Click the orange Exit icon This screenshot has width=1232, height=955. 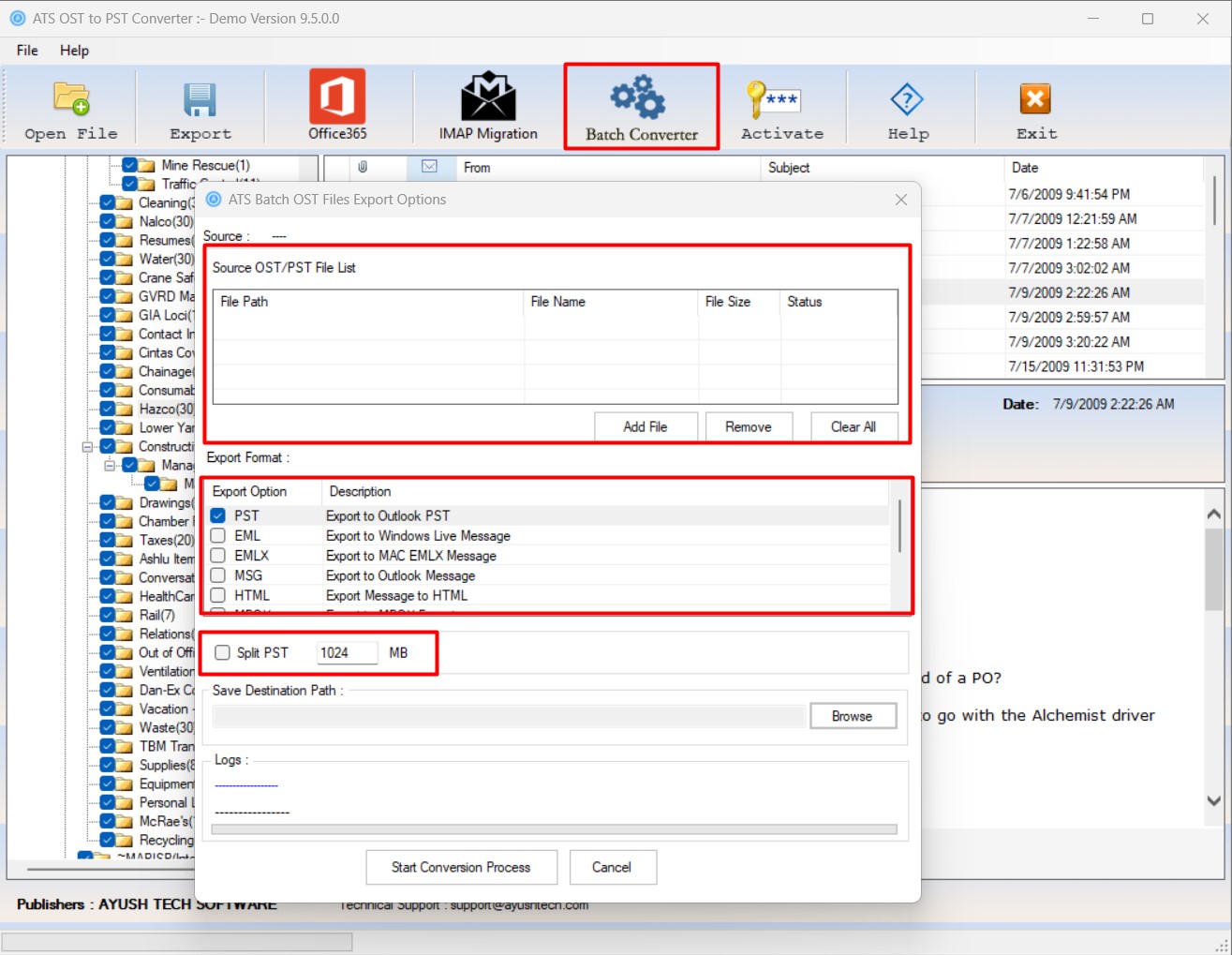pyautogui.click(x=1035, y=98)
